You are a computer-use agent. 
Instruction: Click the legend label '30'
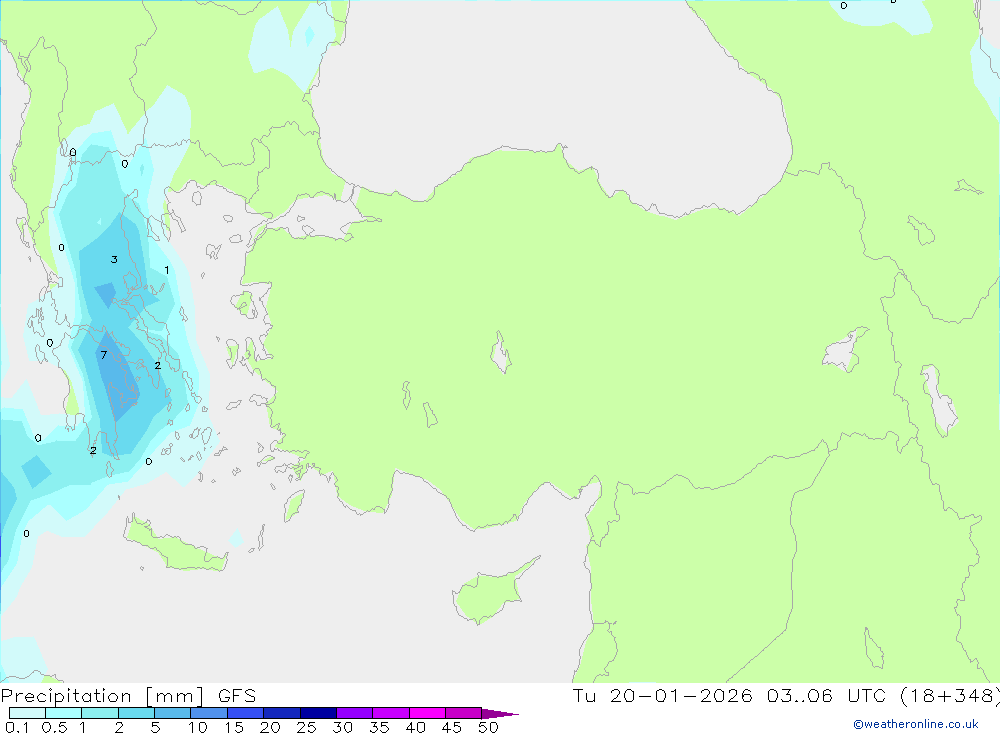342,727
